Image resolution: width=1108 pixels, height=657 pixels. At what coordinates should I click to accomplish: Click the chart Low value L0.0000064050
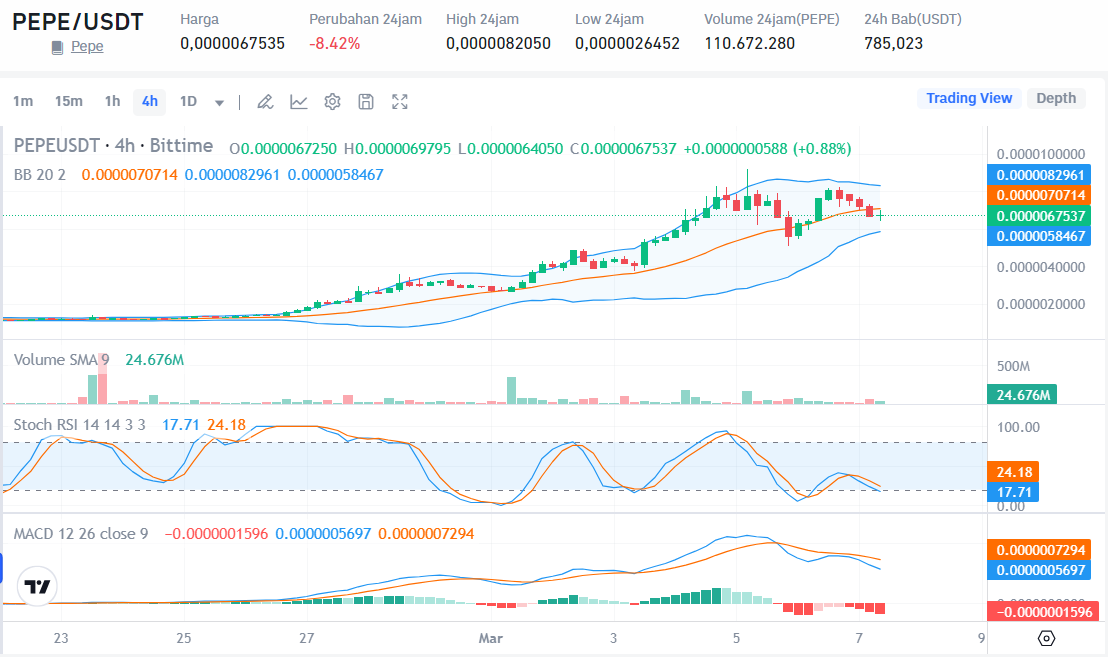tap(510, 149)
